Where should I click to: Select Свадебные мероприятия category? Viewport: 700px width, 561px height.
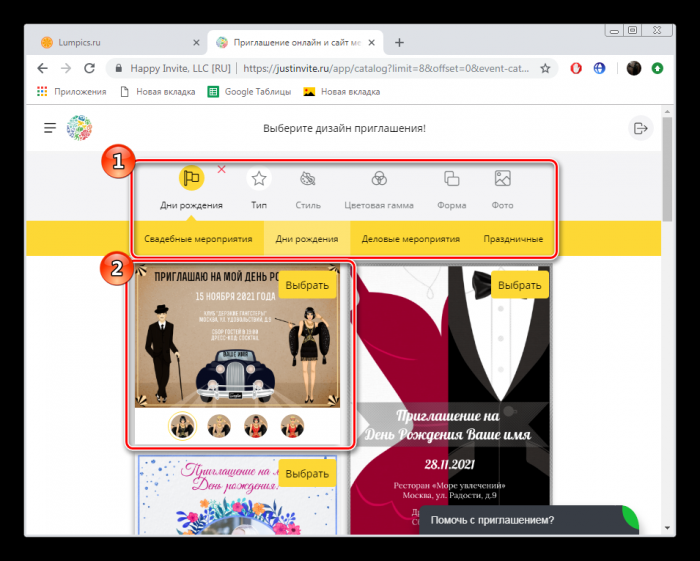pyautogui.click(x=198, y=239)
